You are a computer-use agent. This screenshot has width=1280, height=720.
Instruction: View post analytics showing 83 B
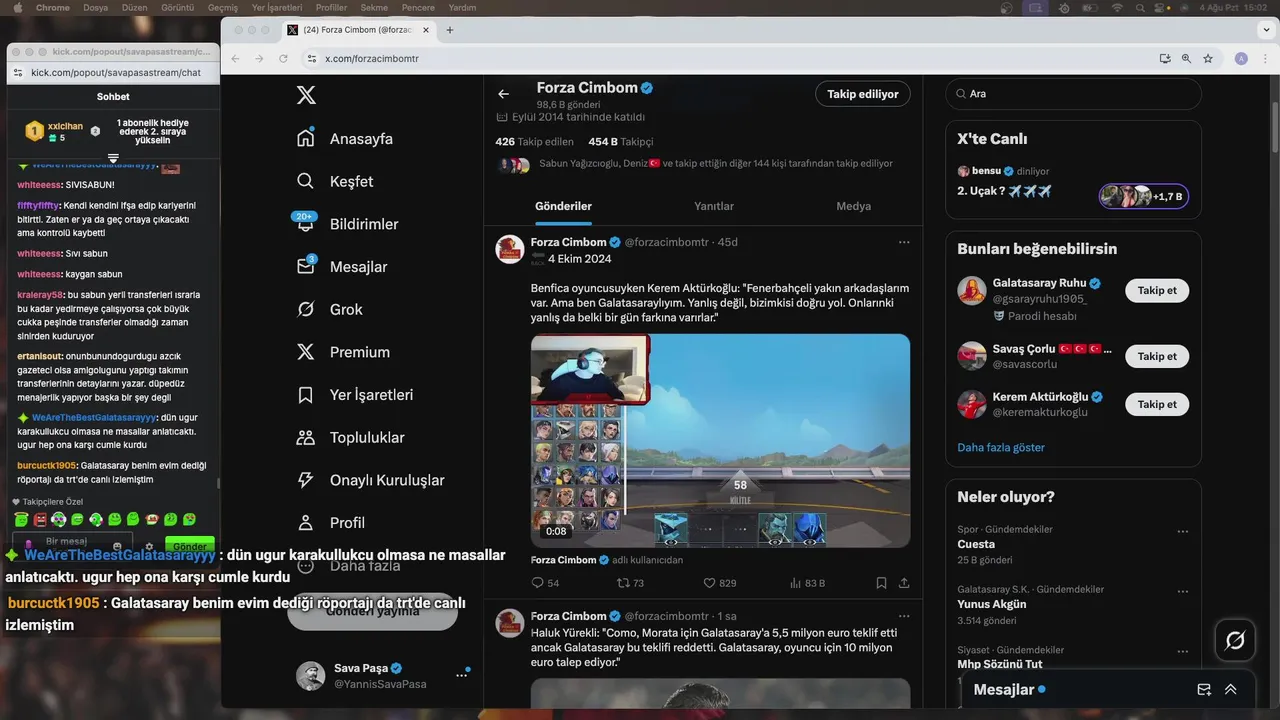pos(807,583)
